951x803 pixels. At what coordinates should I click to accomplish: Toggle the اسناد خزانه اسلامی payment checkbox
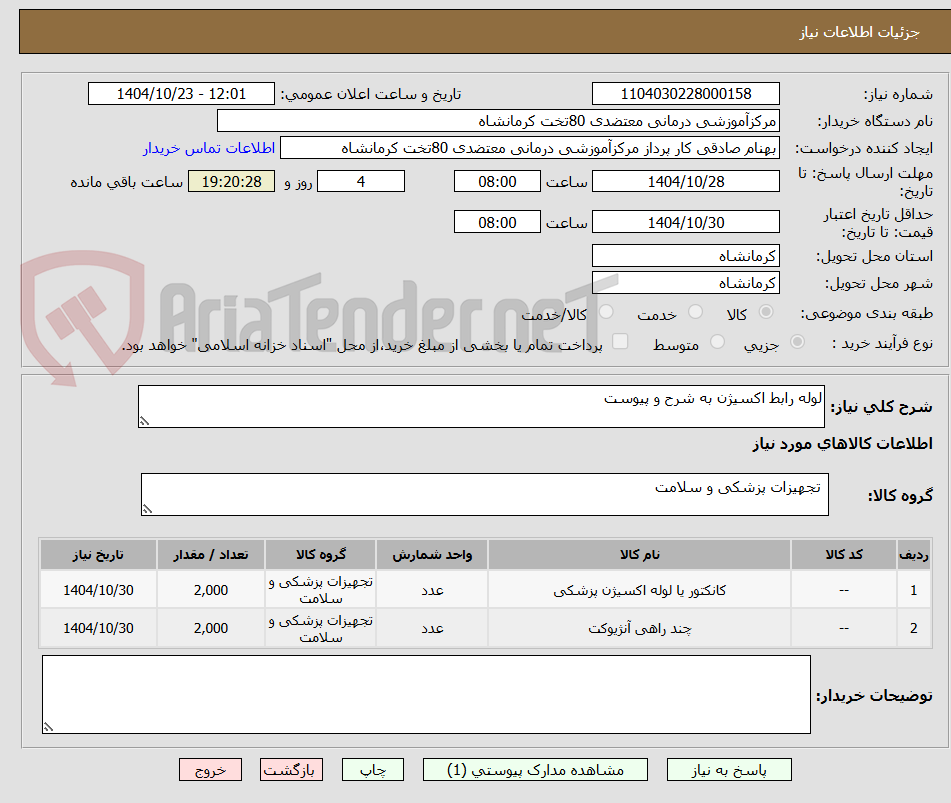pos(620,341)
